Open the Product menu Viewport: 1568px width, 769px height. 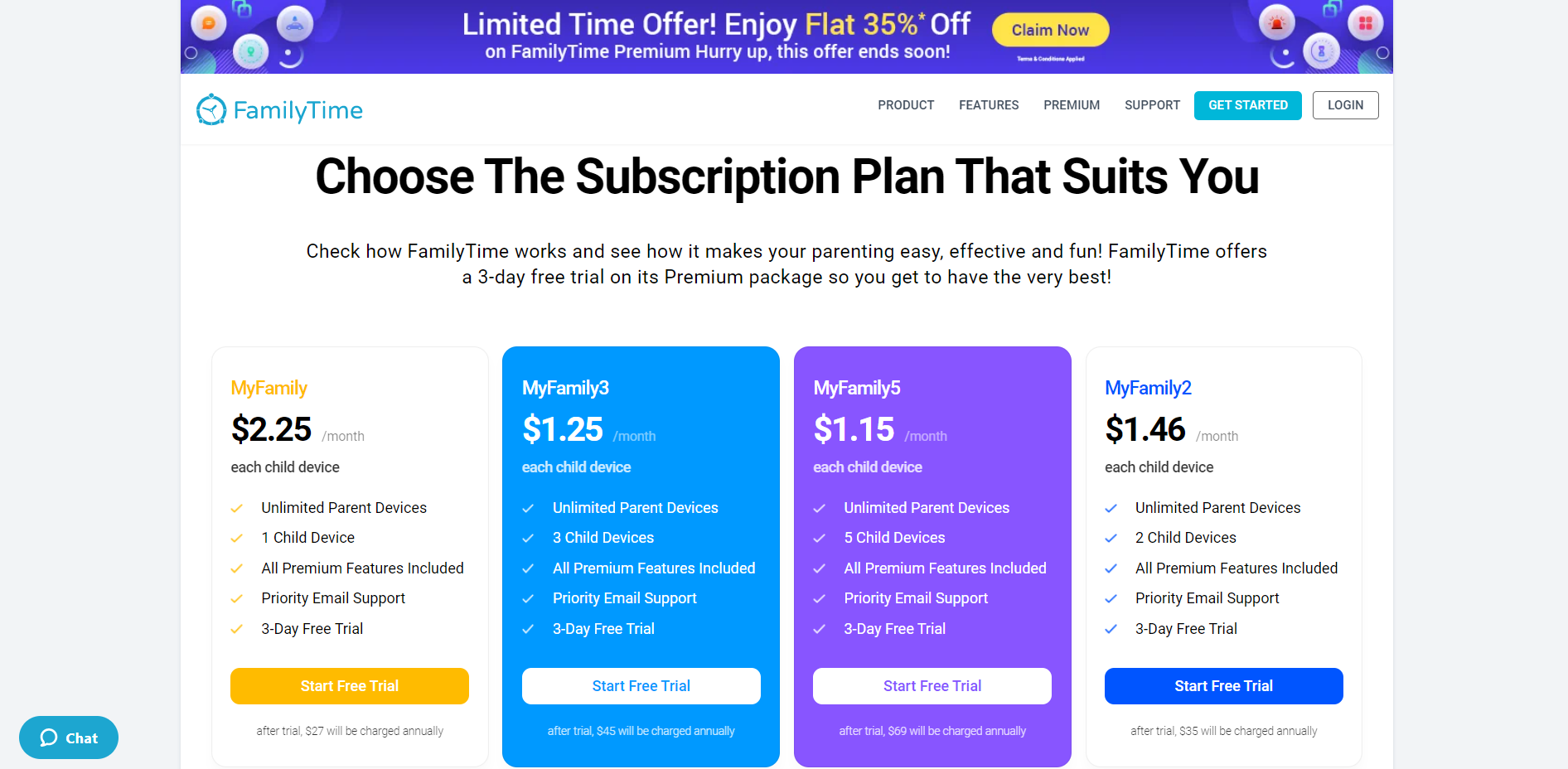[x=906, y=105]
